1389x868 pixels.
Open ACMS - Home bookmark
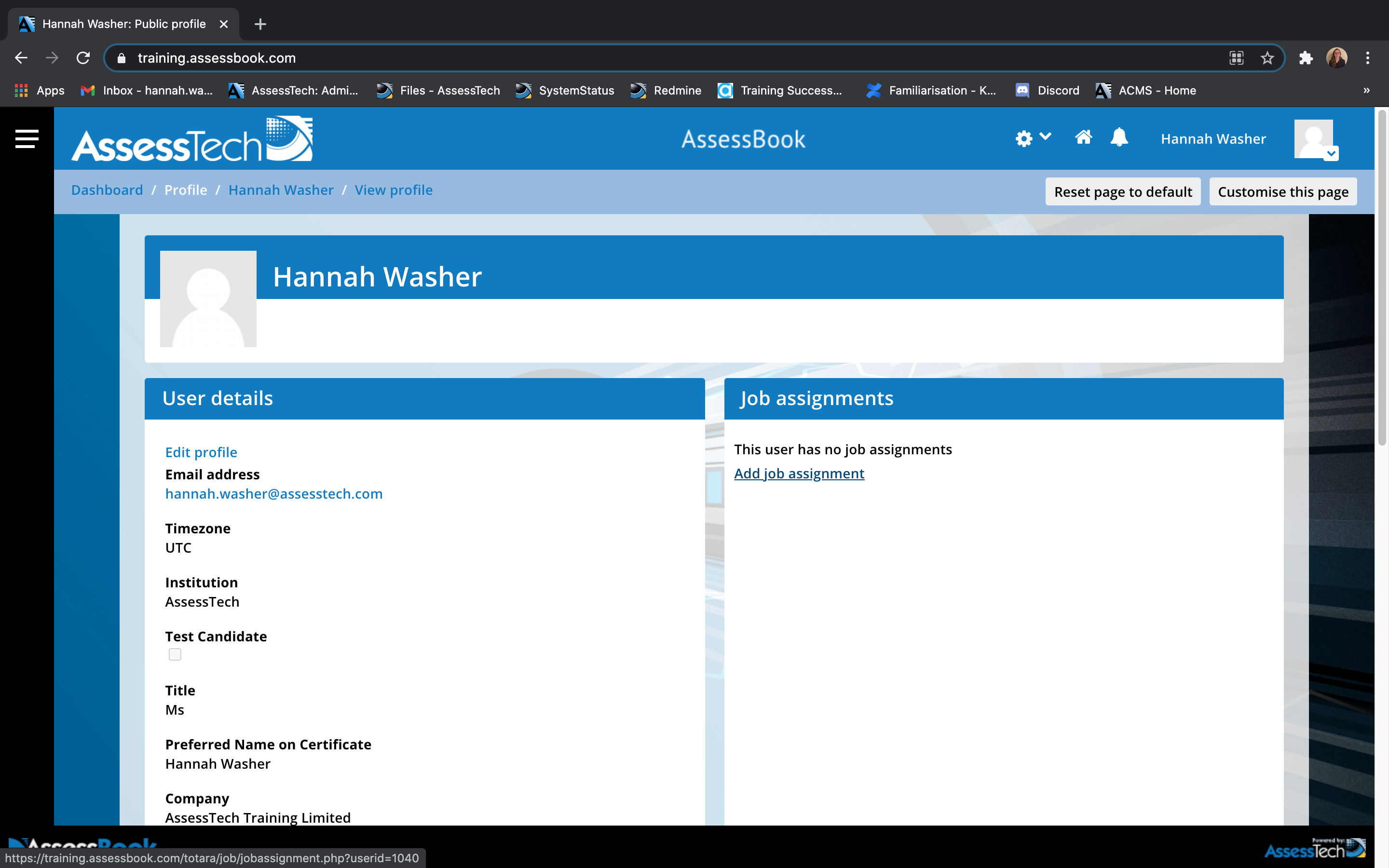click(1146, 90)
